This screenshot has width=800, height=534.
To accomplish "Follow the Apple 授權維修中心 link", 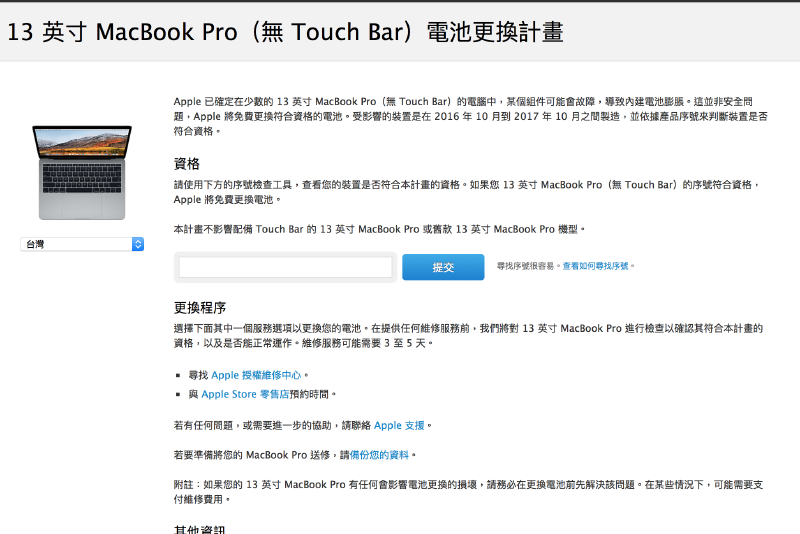I will point(255,375).
